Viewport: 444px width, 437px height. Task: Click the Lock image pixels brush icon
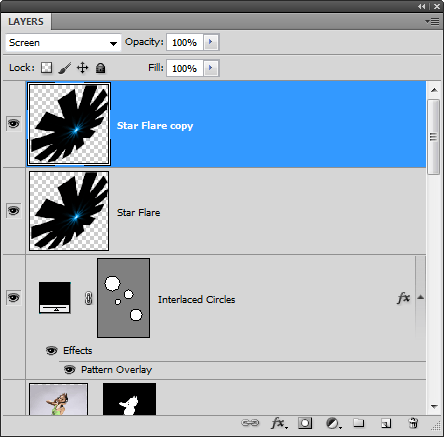pyautogui.click(x=64, y=68)
